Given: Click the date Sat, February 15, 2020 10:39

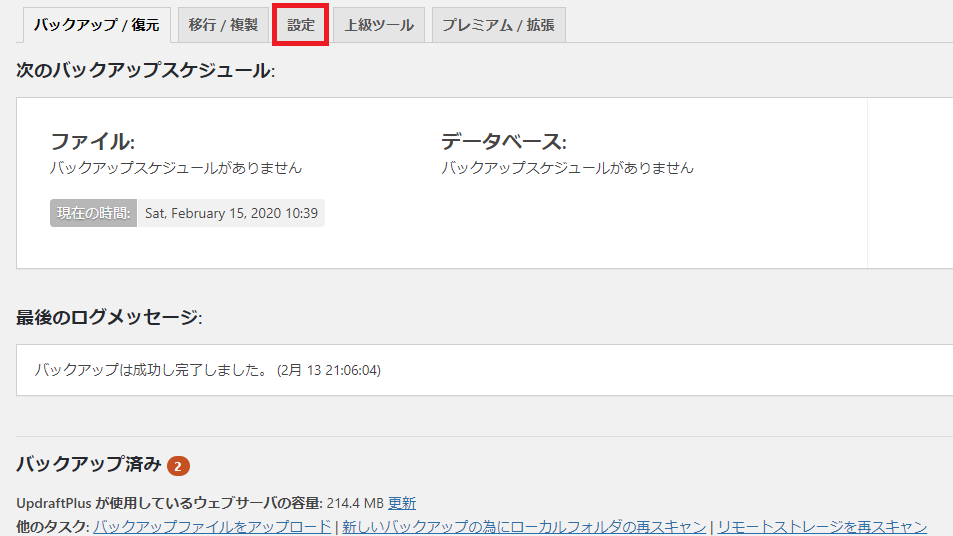Looking at the screenshot, I should click(231, 213).
